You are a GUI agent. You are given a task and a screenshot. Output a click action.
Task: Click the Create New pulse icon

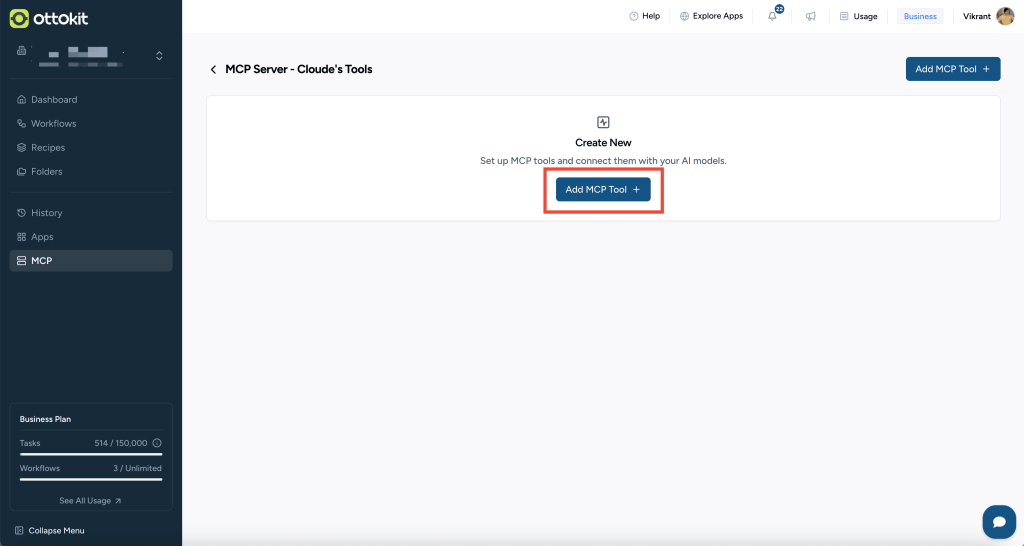click(x=603, y=122)
